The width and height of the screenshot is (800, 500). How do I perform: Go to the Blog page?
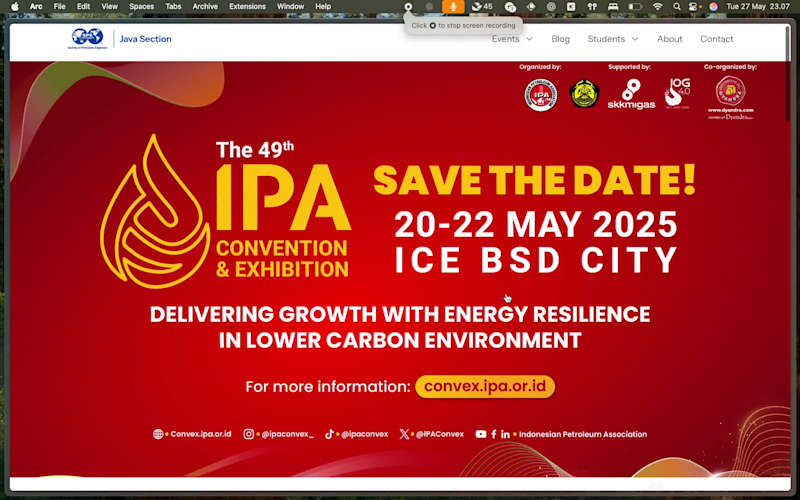(x=560, y=39)
